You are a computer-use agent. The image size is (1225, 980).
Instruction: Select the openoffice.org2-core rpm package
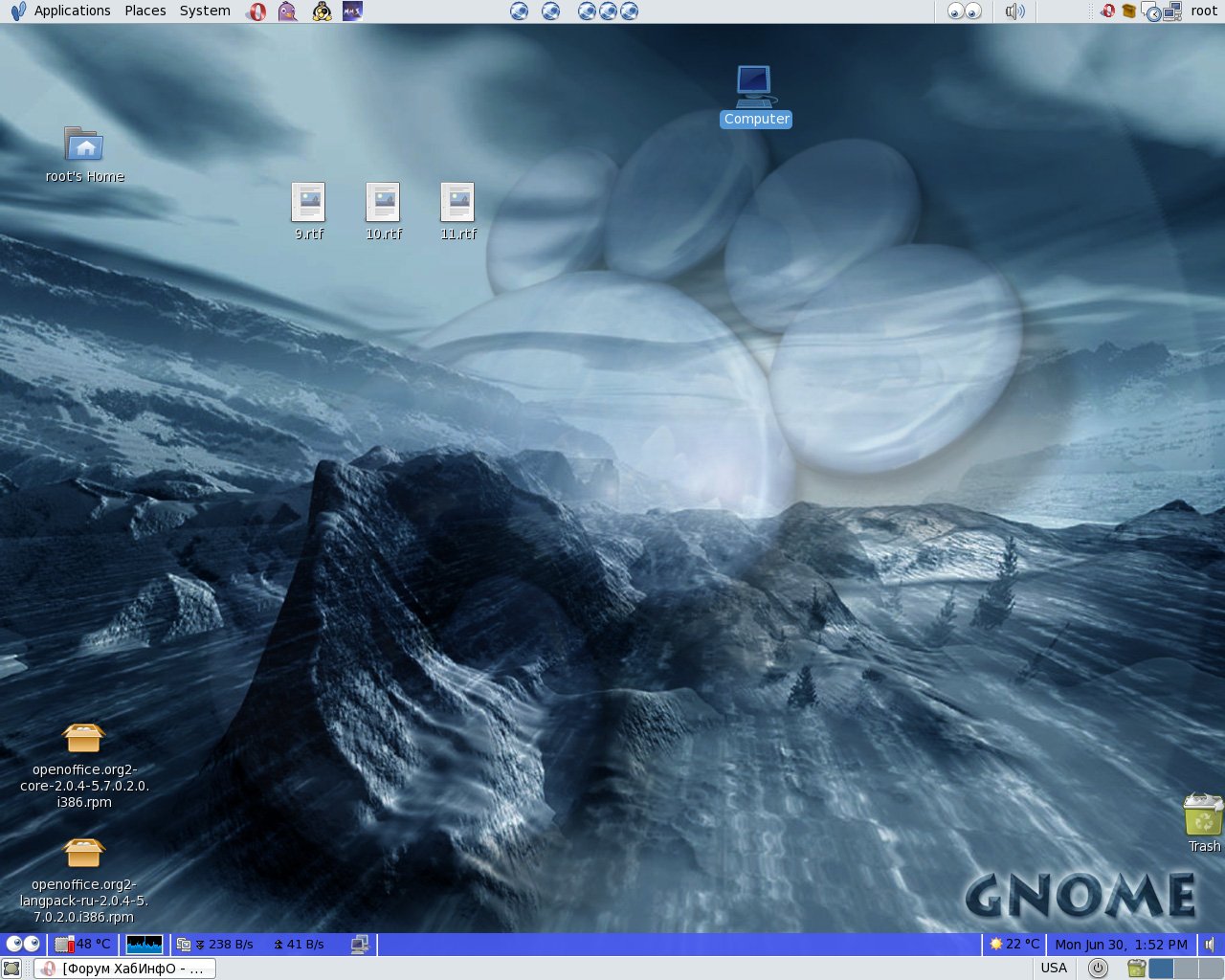tap(83, 738)
